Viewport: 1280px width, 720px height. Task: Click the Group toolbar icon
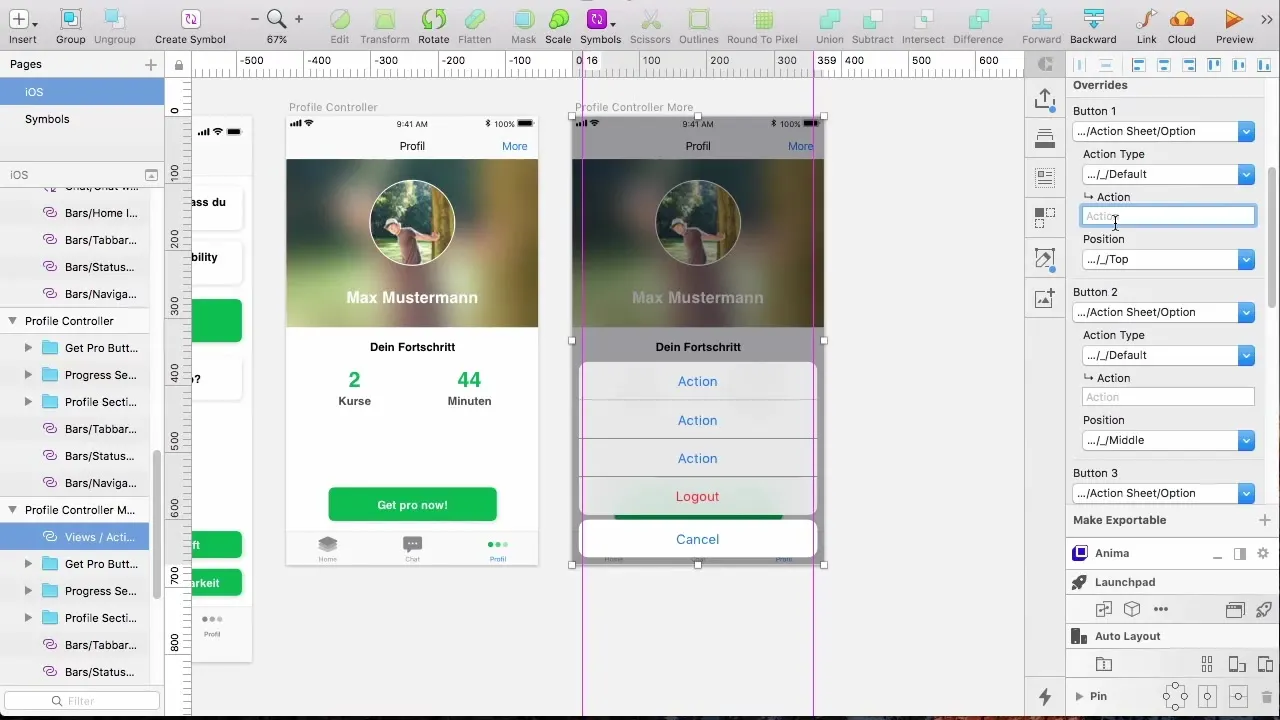pos(70,19)
